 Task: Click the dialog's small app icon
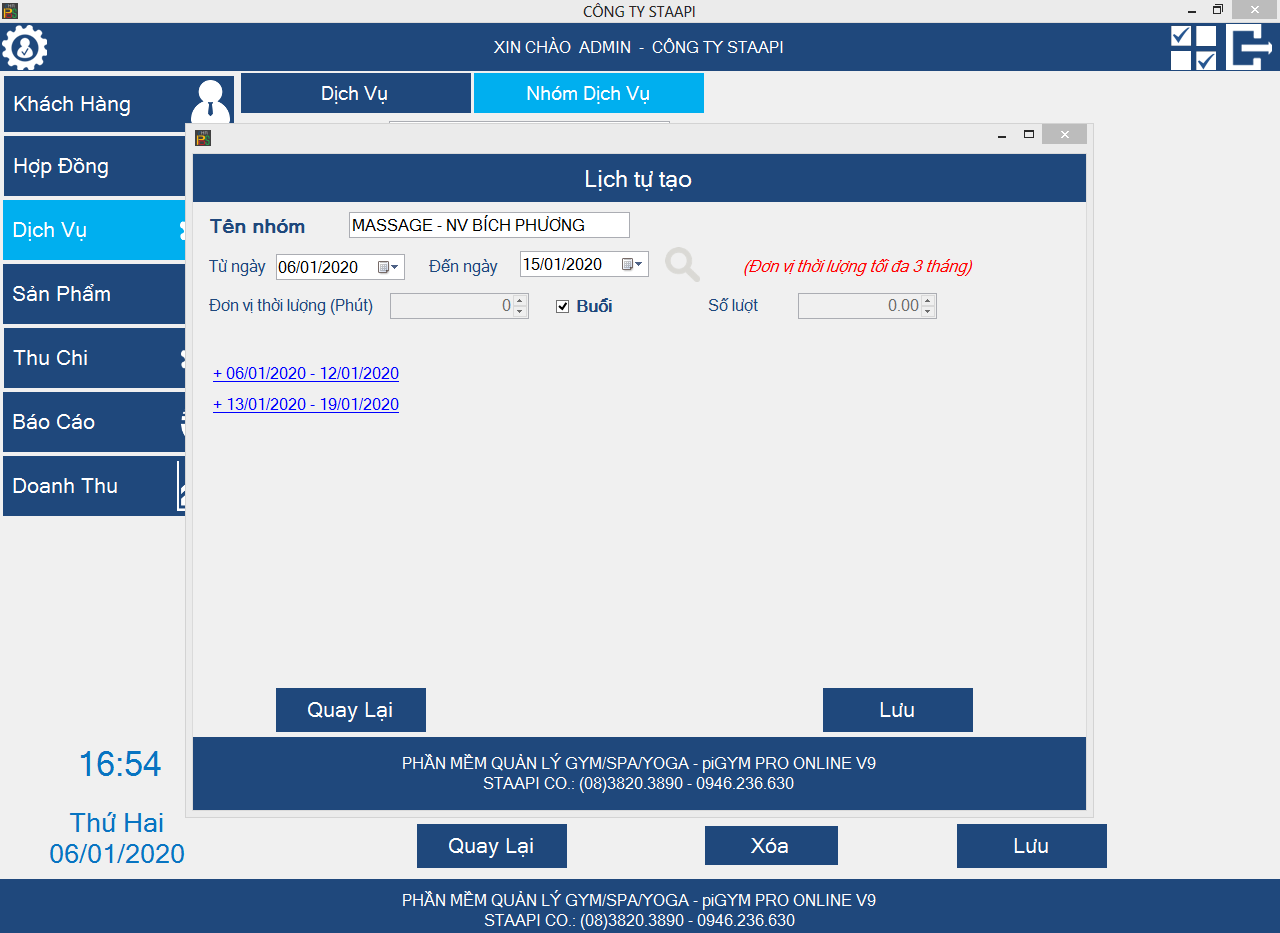point(203,138)
